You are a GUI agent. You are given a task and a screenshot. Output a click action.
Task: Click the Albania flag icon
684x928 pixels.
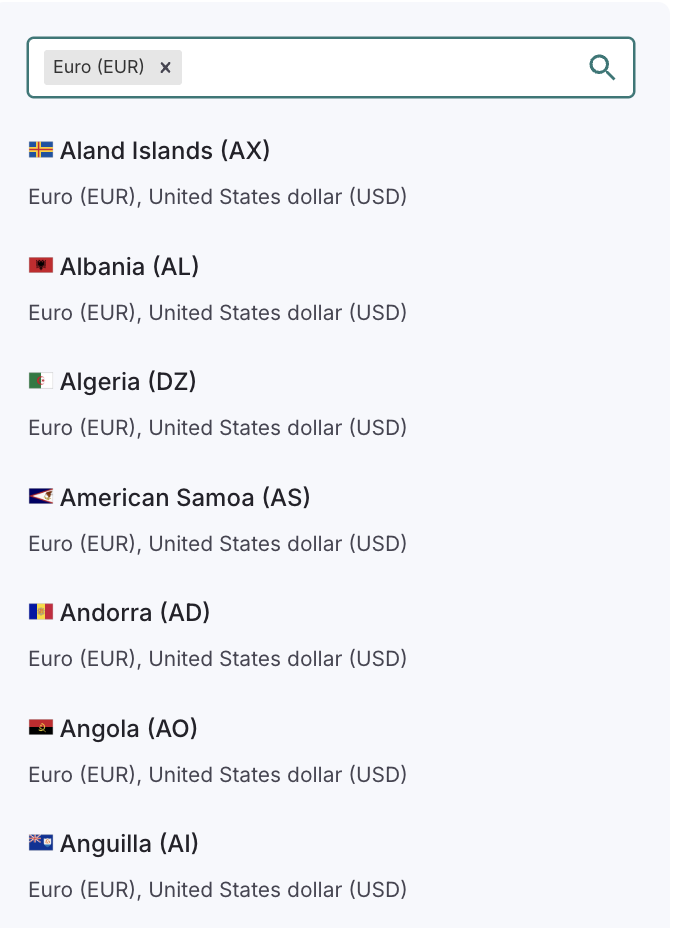coord(39,266)
